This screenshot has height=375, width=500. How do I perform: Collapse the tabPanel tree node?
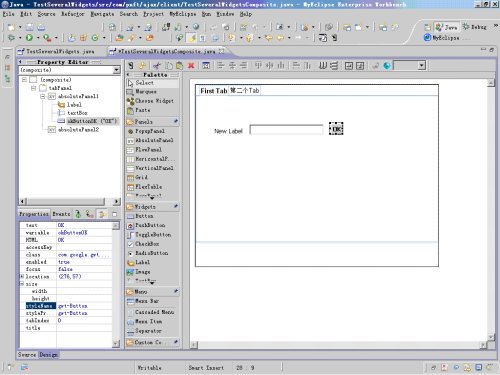pyautogui.click(x=33, y=88)
